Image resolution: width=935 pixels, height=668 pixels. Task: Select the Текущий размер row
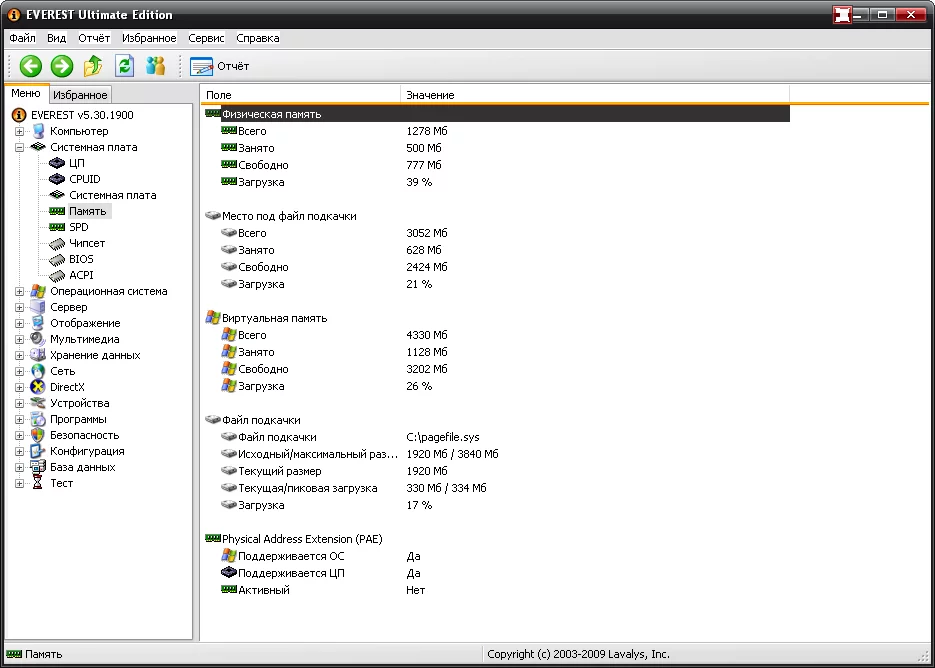click(x=497, y=471)
